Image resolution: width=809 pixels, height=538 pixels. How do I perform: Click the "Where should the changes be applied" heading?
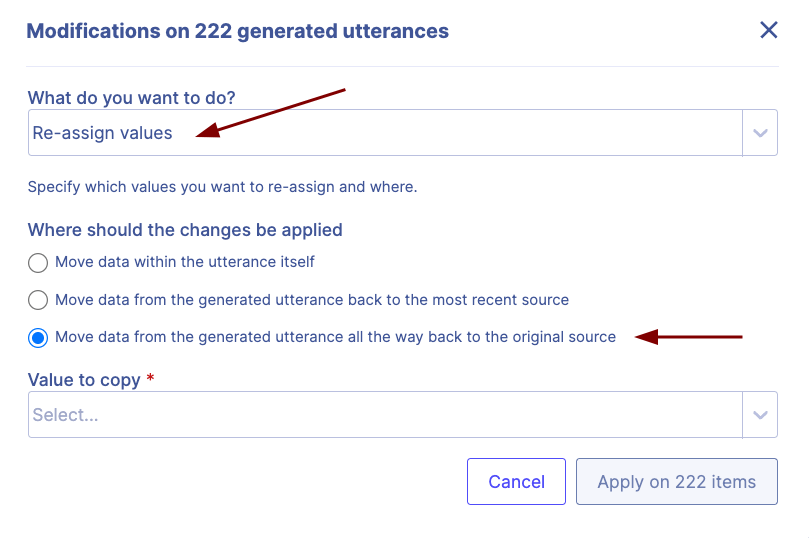[x=185, y=230]
